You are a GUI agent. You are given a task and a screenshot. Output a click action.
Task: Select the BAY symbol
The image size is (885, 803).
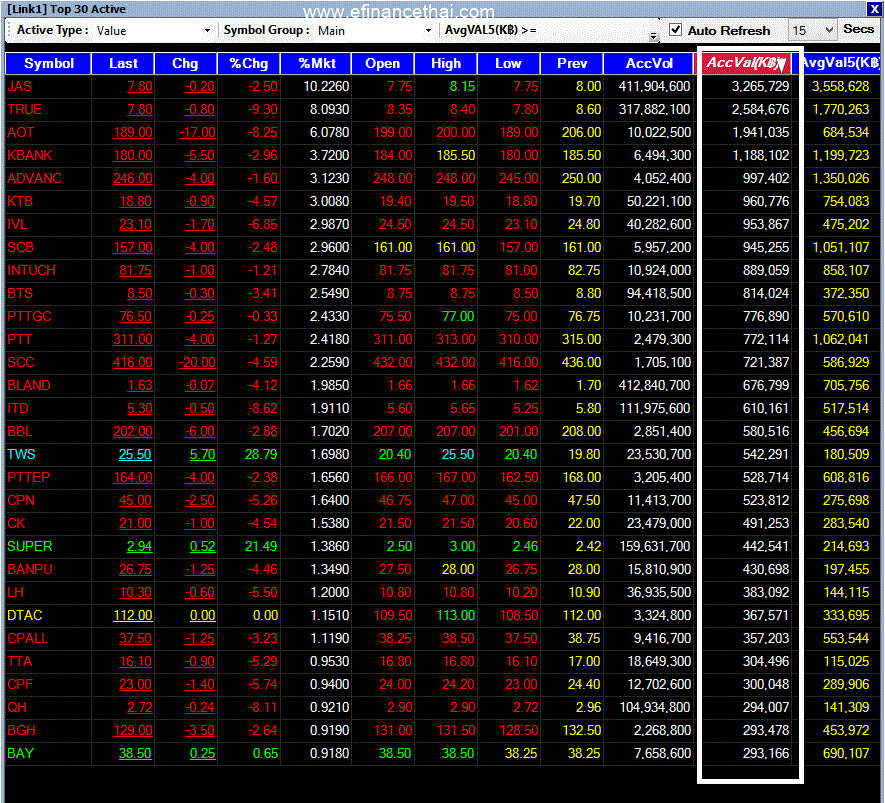point(20,753)
